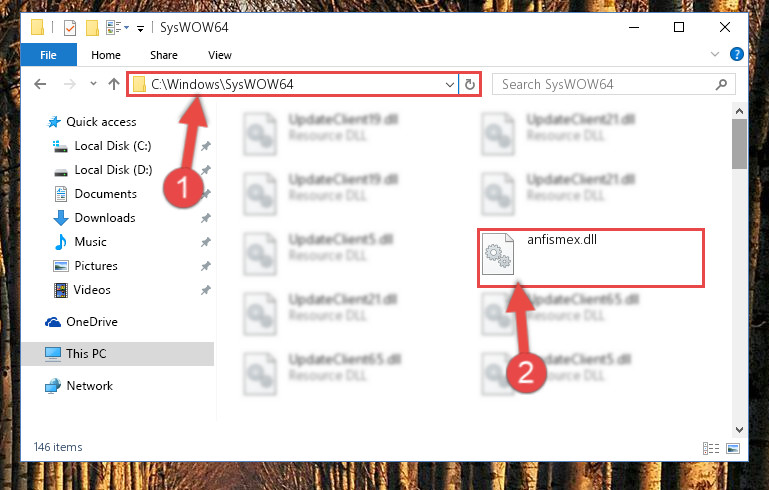Open Customize Quick Access Toolbar dropdown
769x490 pixels.
click(x=140, y=28)
